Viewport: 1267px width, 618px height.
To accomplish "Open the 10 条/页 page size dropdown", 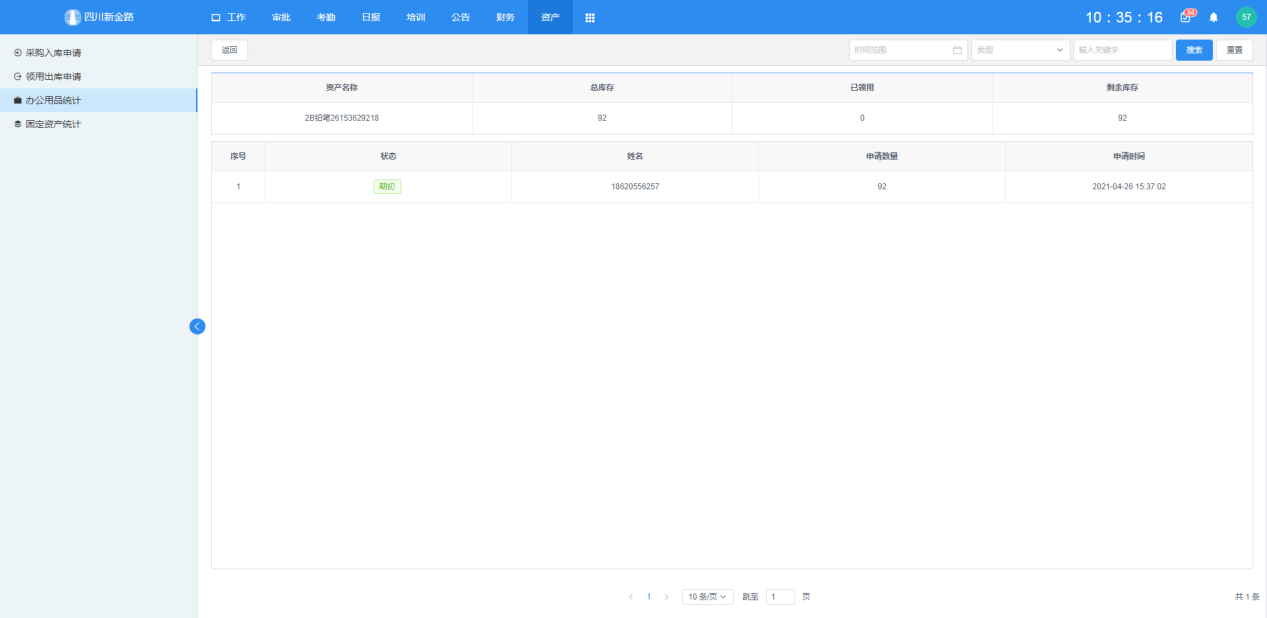I will [x=707, y=597].
